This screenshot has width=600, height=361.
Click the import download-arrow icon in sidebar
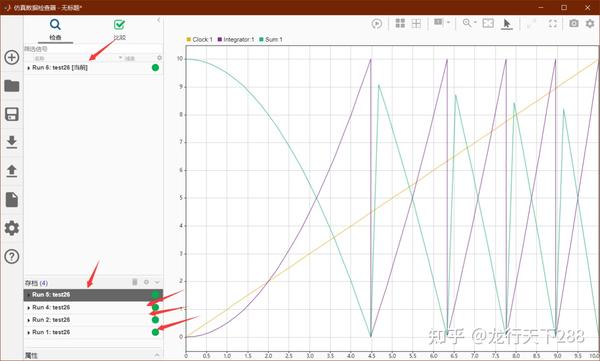click(x=11, y=142)
